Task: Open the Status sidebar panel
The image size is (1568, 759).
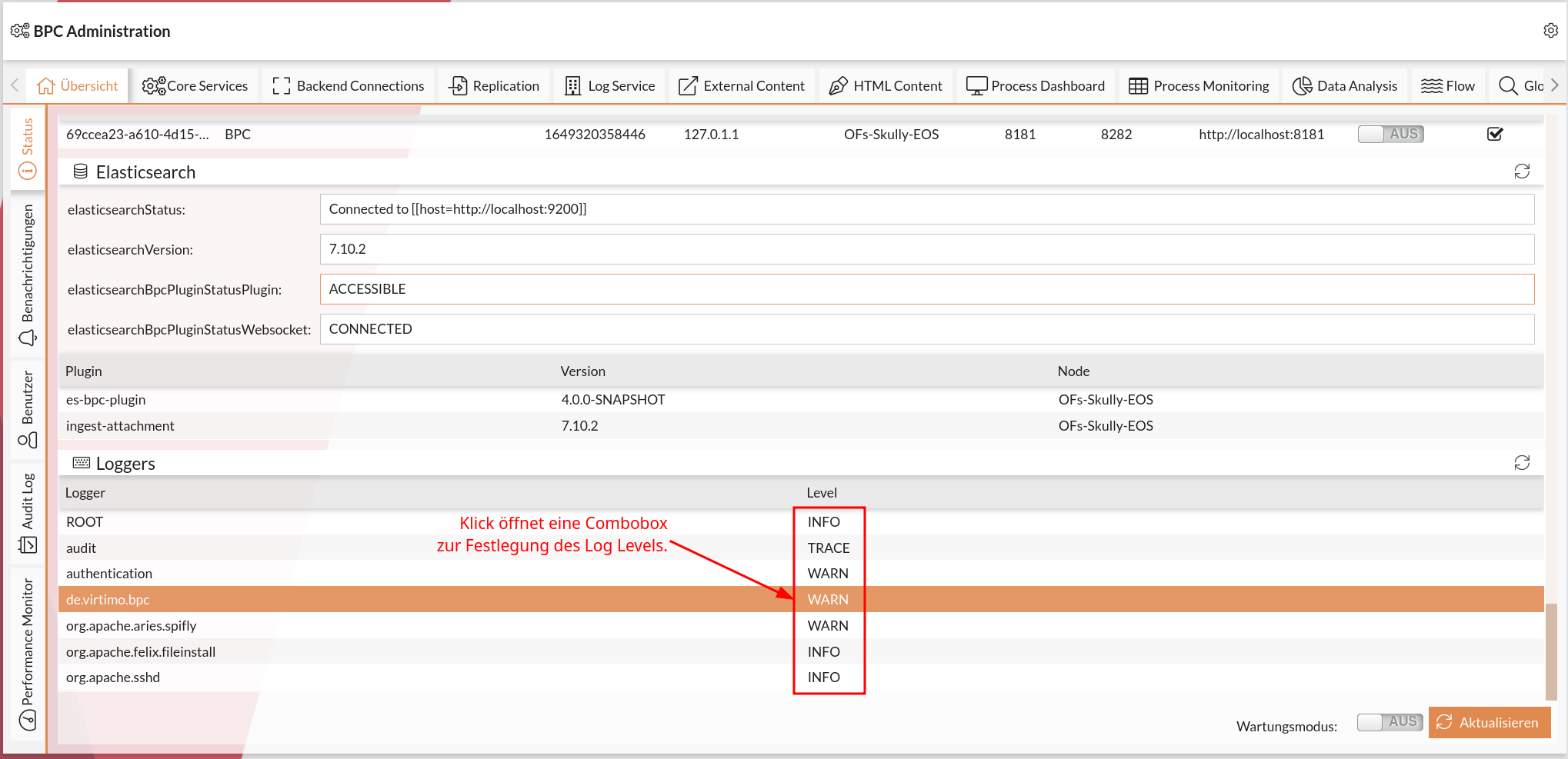Action: tap(28, 148)
